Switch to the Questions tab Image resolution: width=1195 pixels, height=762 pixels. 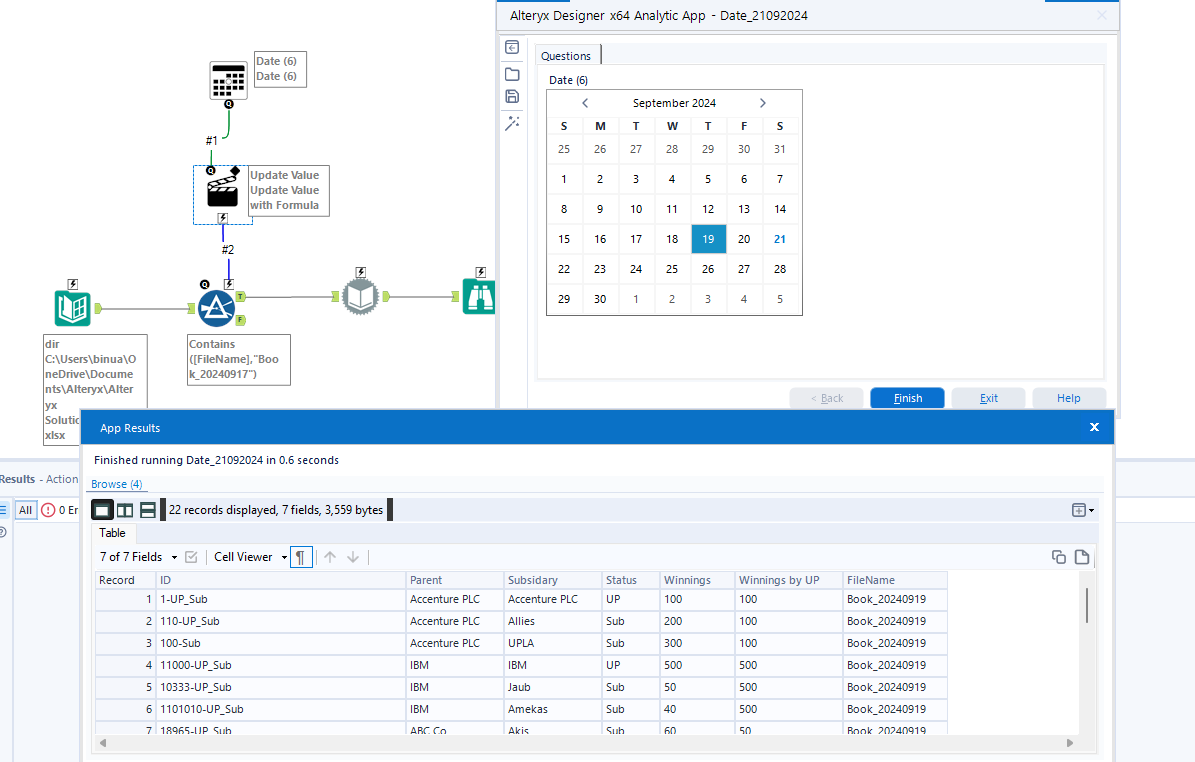pos(567,56)
